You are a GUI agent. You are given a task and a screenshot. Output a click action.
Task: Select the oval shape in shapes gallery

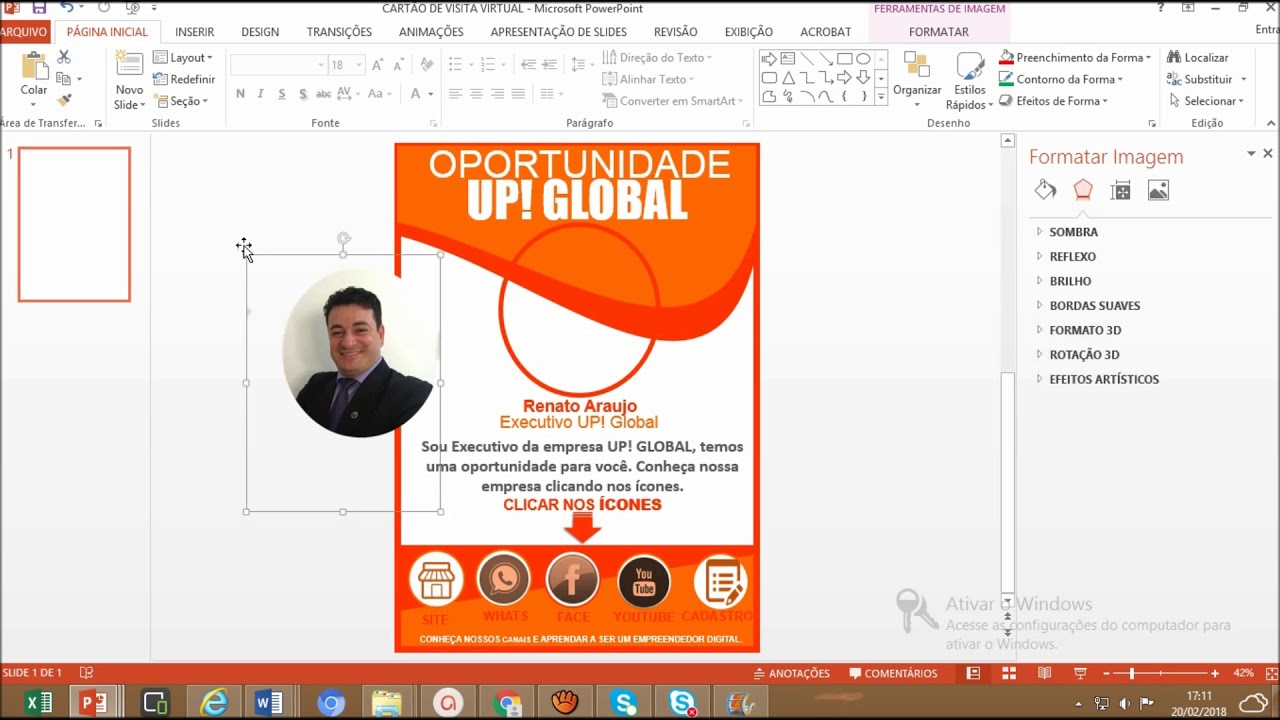pyautogui.click(x=863, y=58)
